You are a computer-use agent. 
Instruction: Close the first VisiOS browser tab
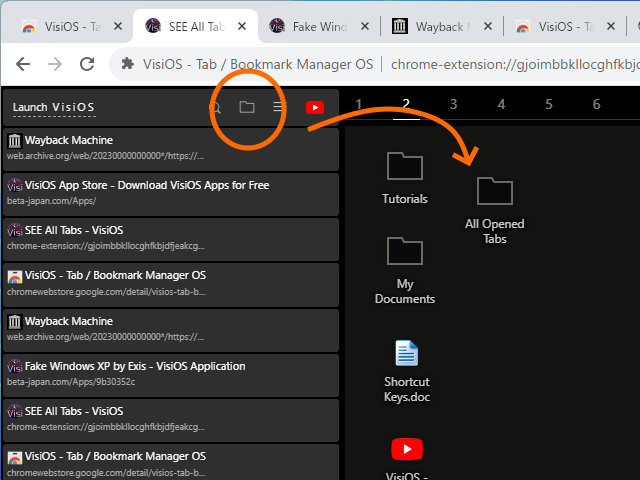118,27
